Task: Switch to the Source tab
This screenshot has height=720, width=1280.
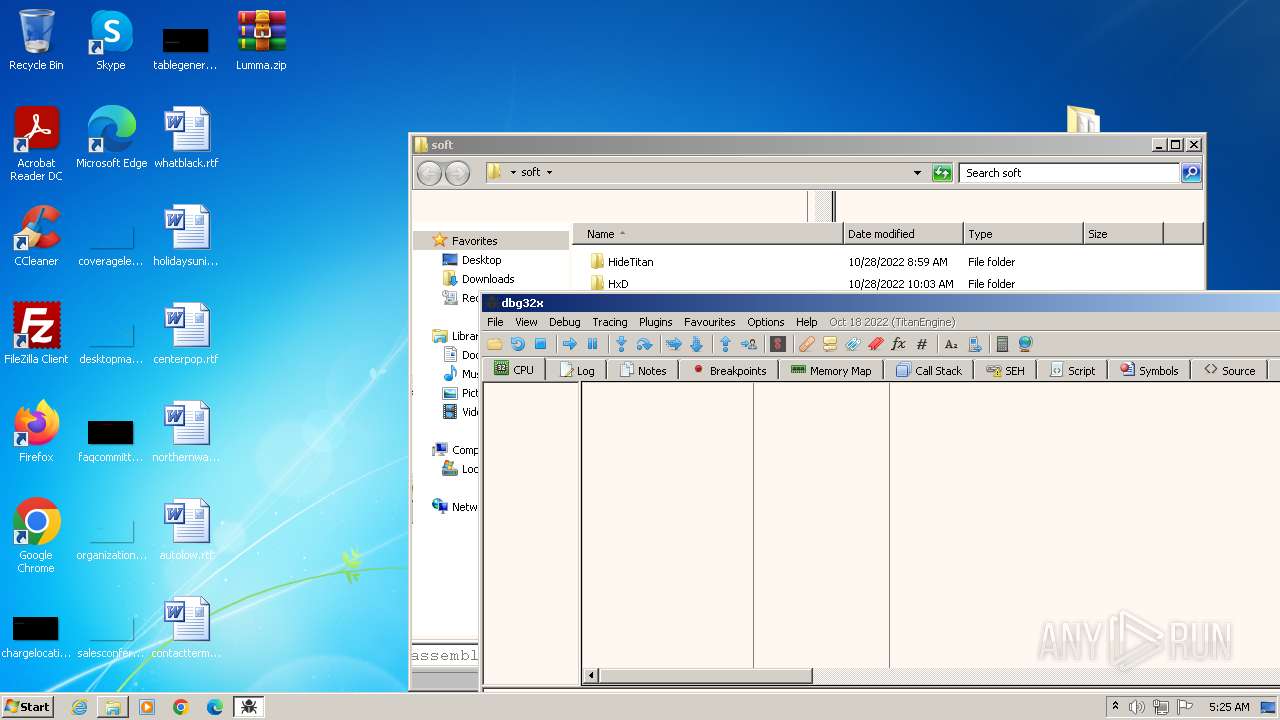Action: (x=1230, y=370)
